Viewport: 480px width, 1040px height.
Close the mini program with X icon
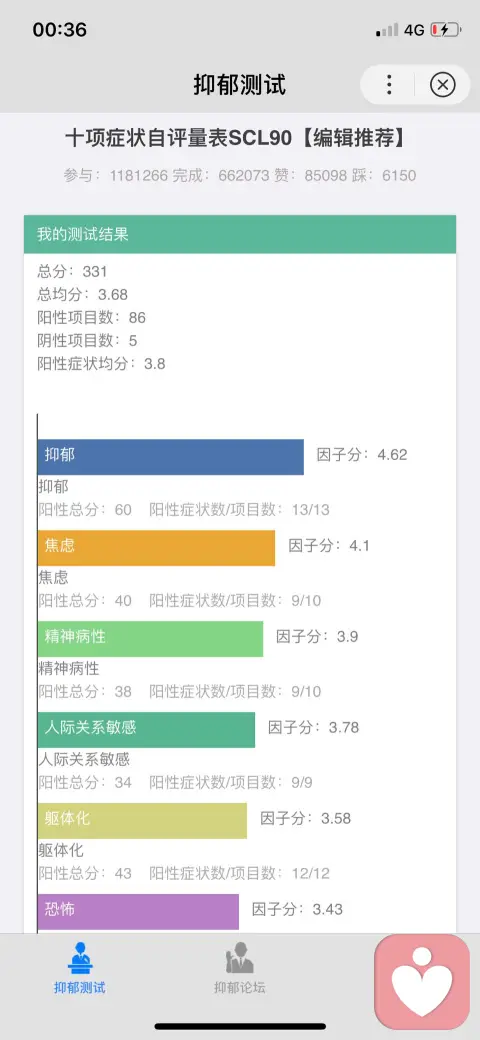(443, 84)
